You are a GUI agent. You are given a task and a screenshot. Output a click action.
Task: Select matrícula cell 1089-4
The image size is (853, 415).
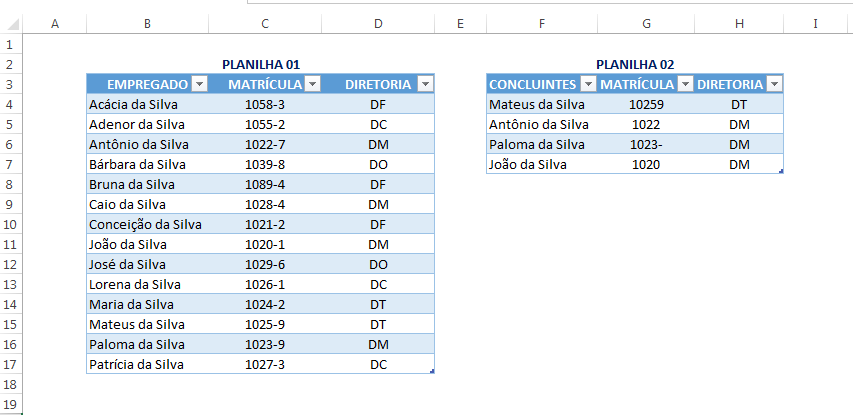pos(265,184)
